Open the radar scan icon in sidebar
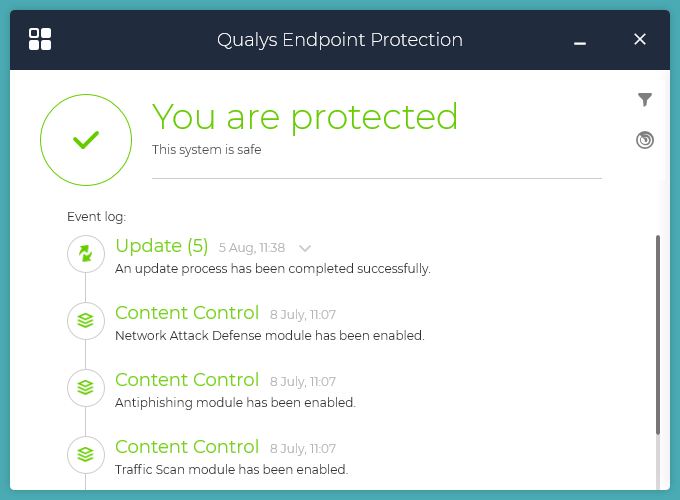Image resolution: width=680 pixels, height=500 pixels. (645, 140)
